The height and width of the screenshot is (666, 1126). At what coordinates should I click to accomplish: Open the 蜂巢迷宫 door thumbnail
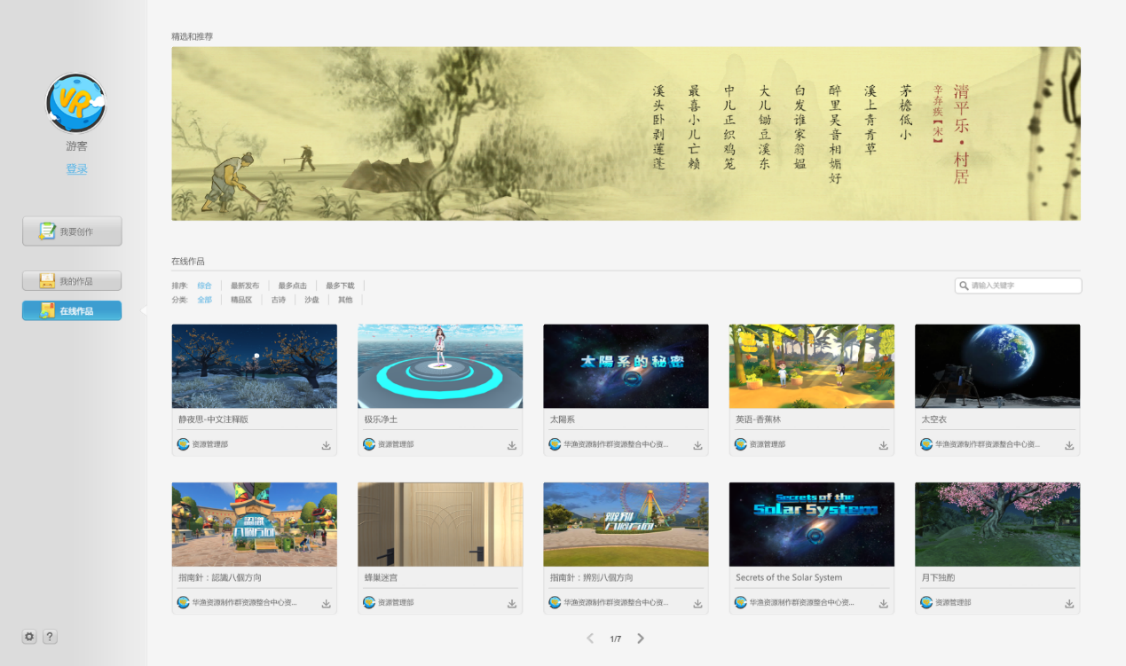tap(440, 524)
